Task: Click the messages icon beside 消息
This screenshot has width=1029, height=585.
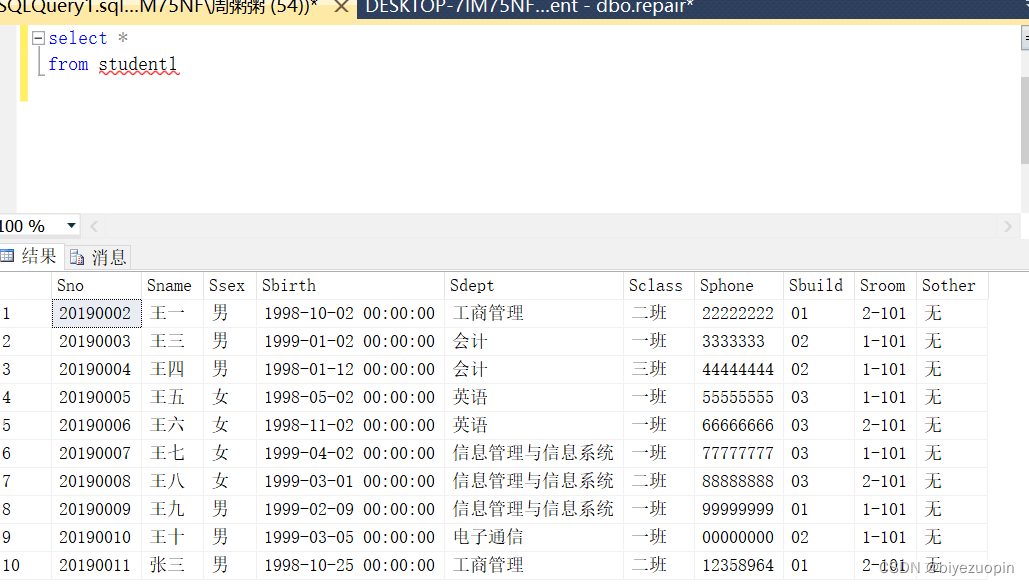Action: pos(77,257)
